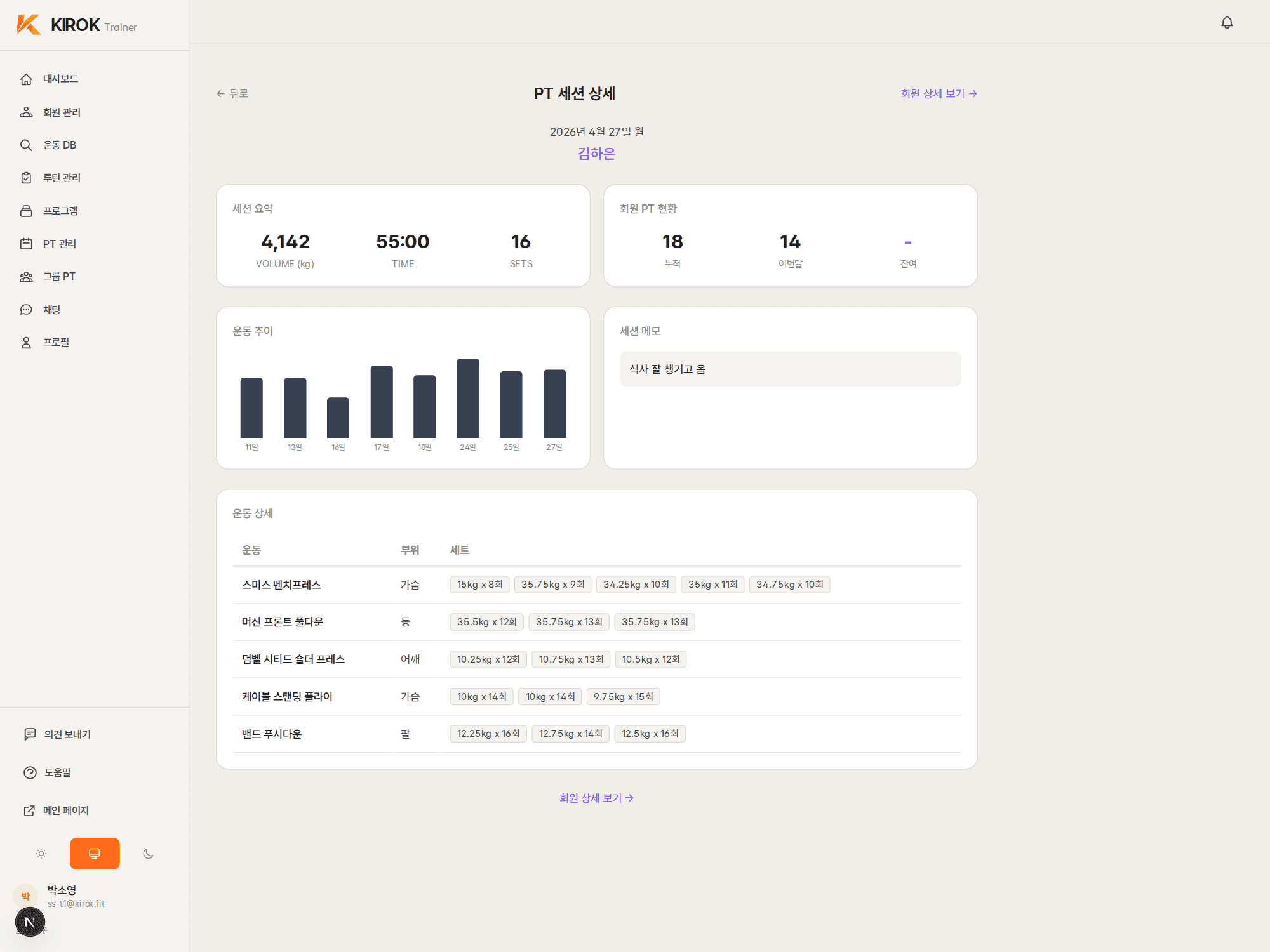Click email ss-t1@kirok.fit
Image resolution: width=1270 pixels, height=952 pixels.
tap(76, 904)
